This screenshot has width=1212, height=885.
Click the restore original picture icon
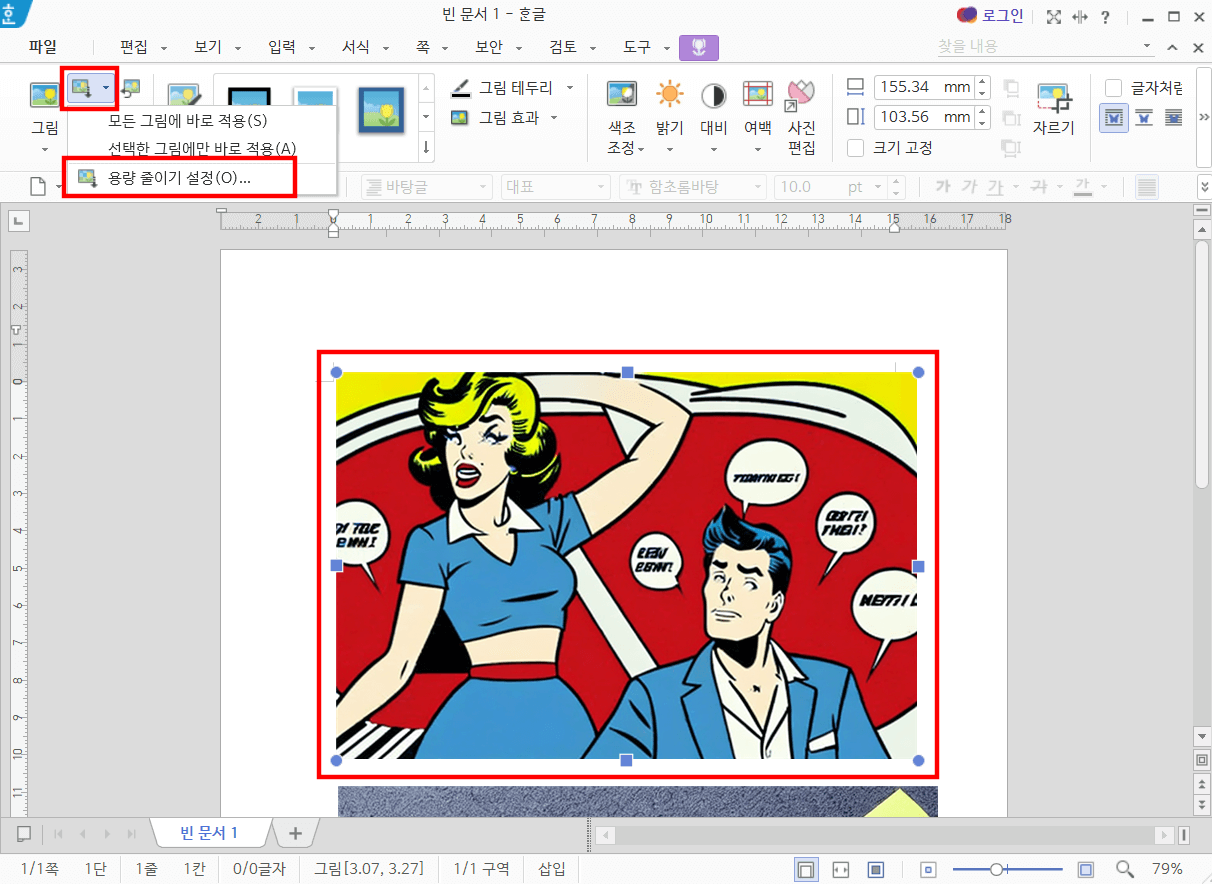tap(131, 89)
